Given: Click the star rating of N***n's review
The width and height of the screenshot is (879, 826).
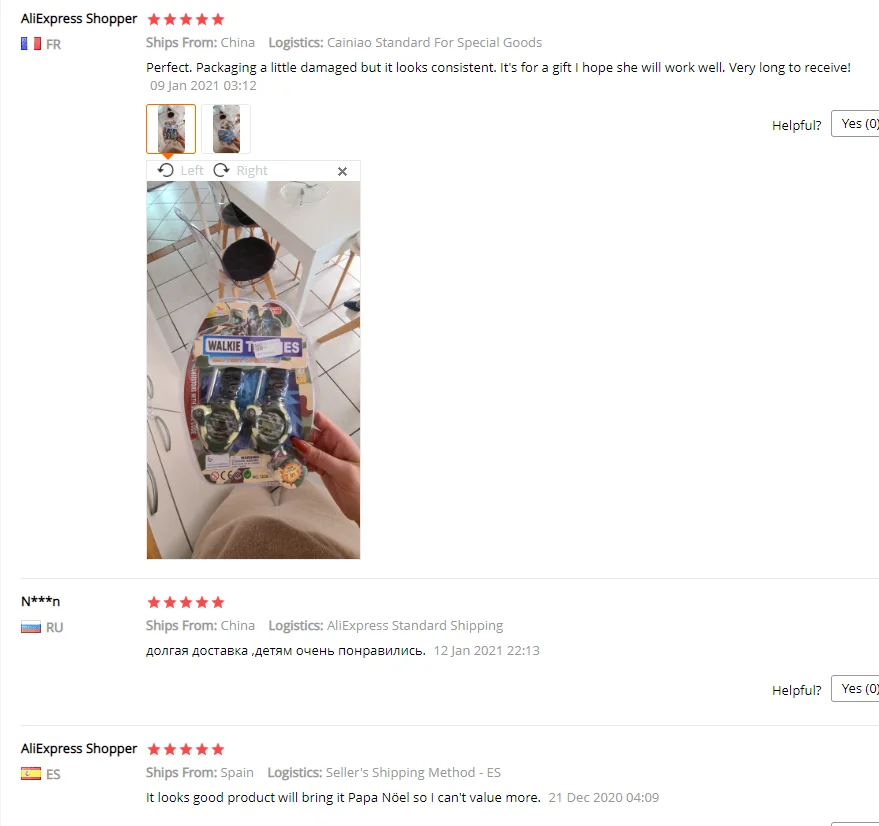Looking at the screenshot, I should (x=186, y=603).
